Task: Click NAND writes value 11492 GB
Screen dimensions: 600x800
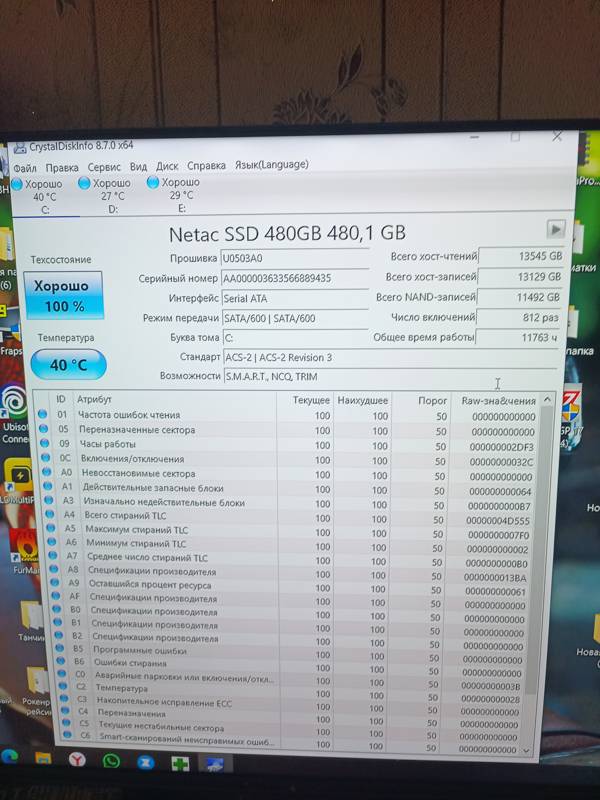Action: [x=519, y=297]
